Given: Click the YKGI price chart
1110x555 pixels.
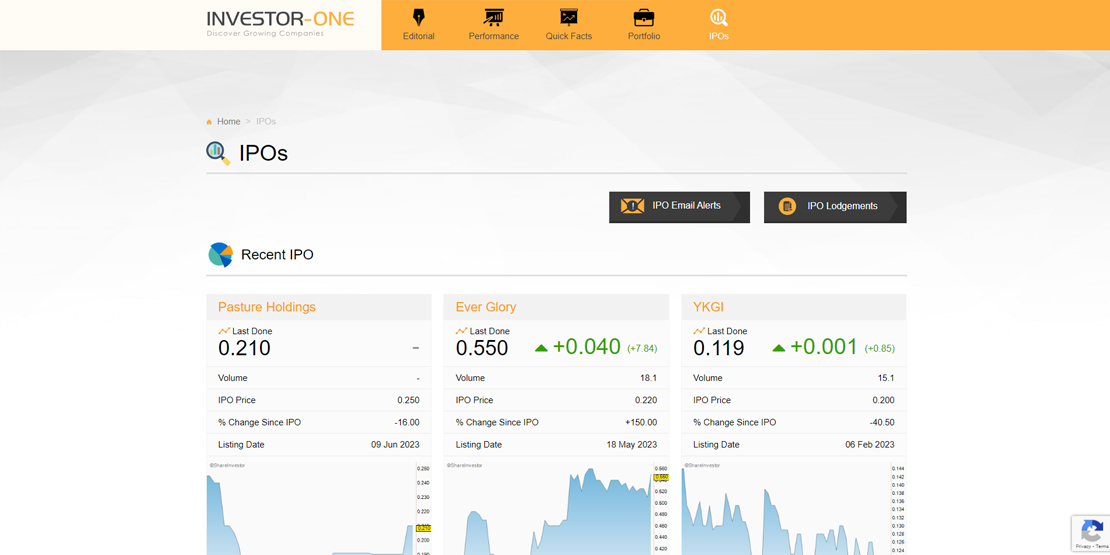Looking at the screenshot, I should [x=794, y=508].
